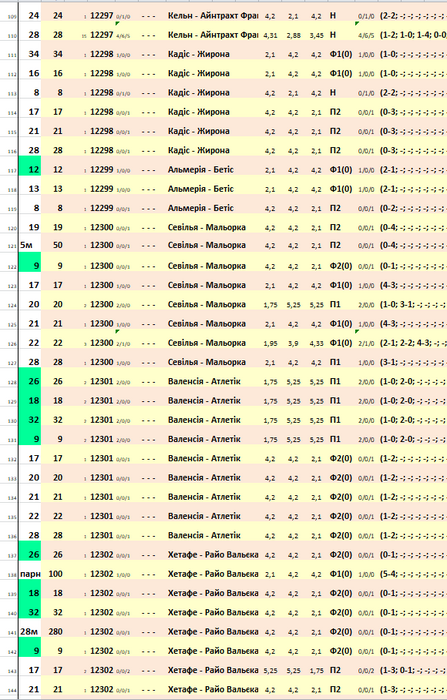The height and width of the screenshot is (700, 447).
Task: Click the '5м' cell
Action: click(30, 245)
